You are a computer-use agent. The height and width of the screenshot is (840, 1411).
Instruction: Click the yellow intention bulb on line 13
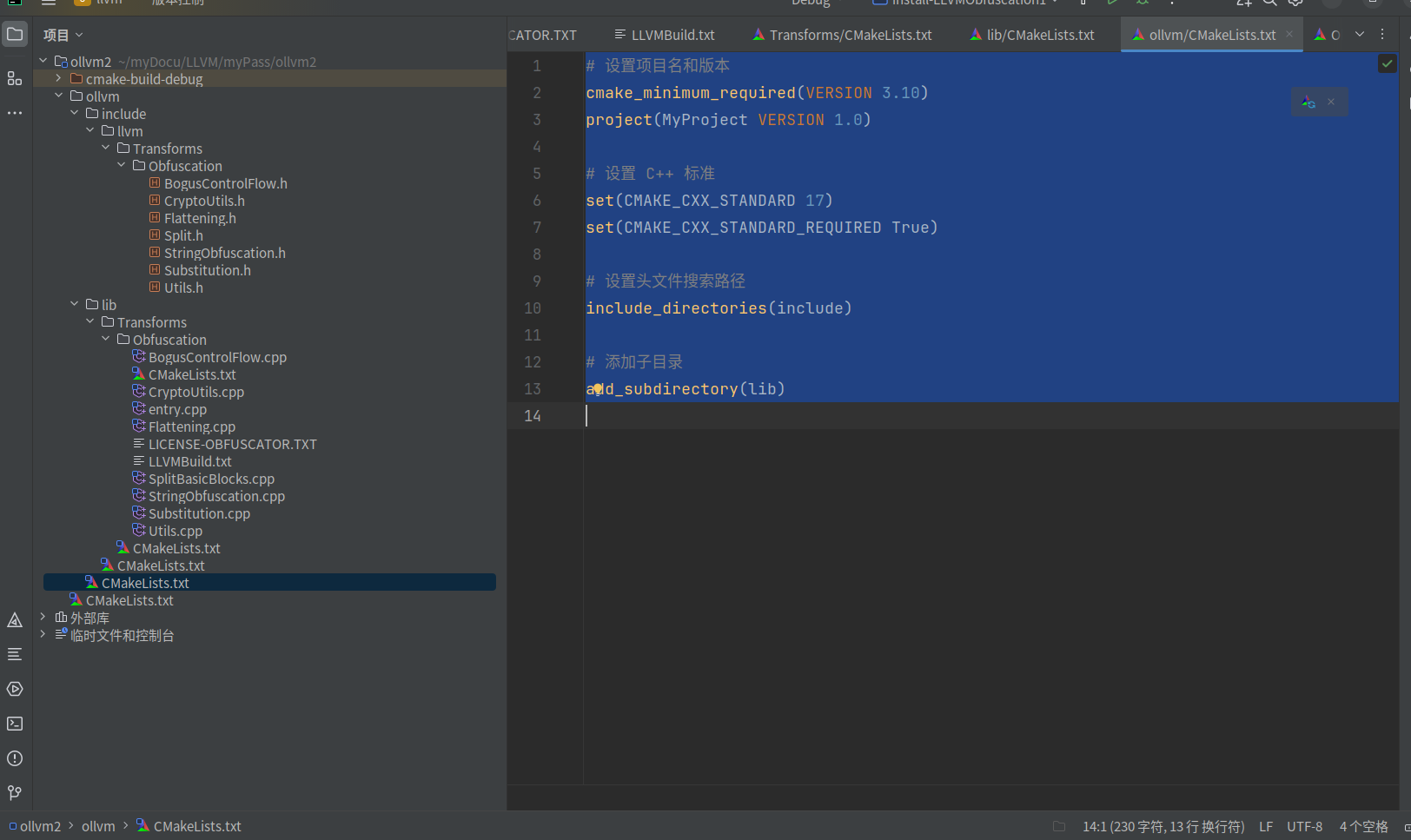598,388
